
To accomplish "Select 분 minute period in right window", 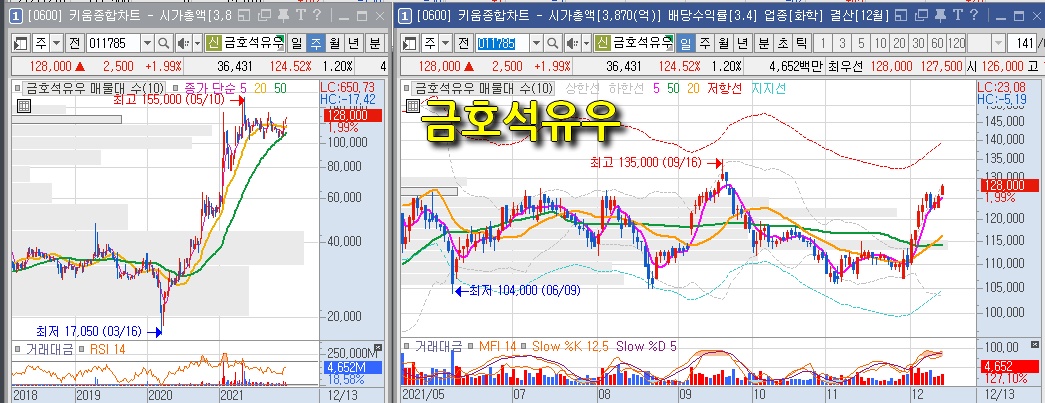I will (x=764, y=44).
